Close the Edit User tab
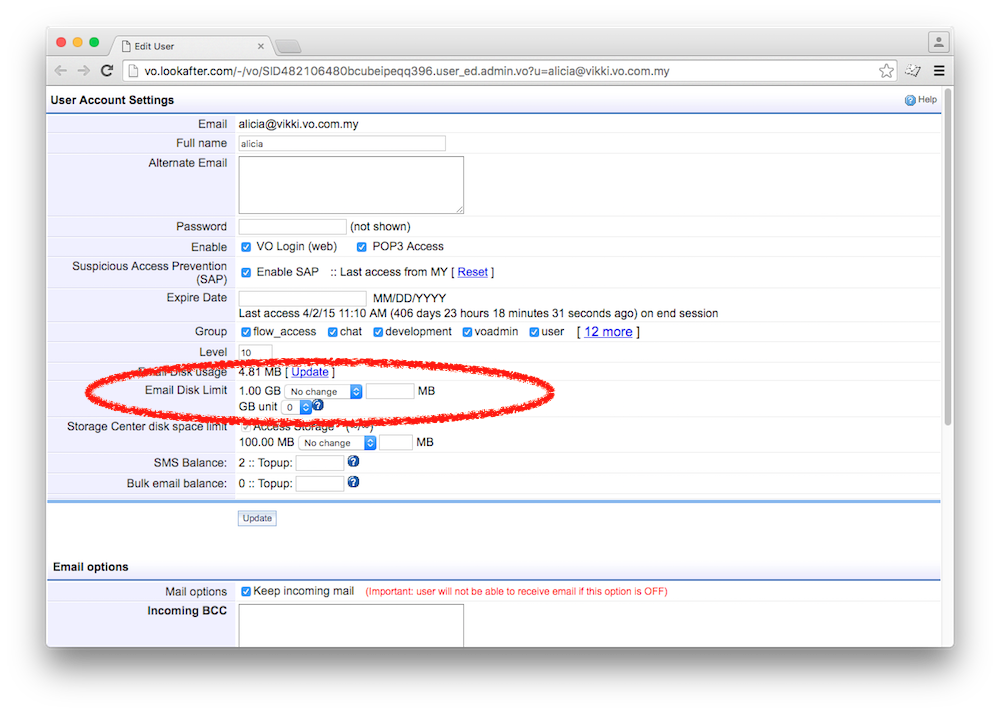 tap(261, 46)
